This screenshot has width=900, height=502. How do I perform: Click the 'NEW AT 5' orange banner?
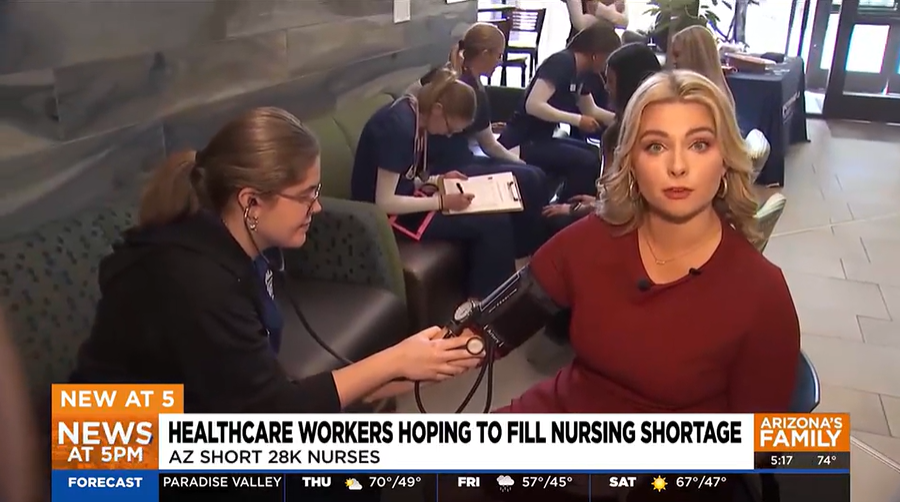point(118,398)
